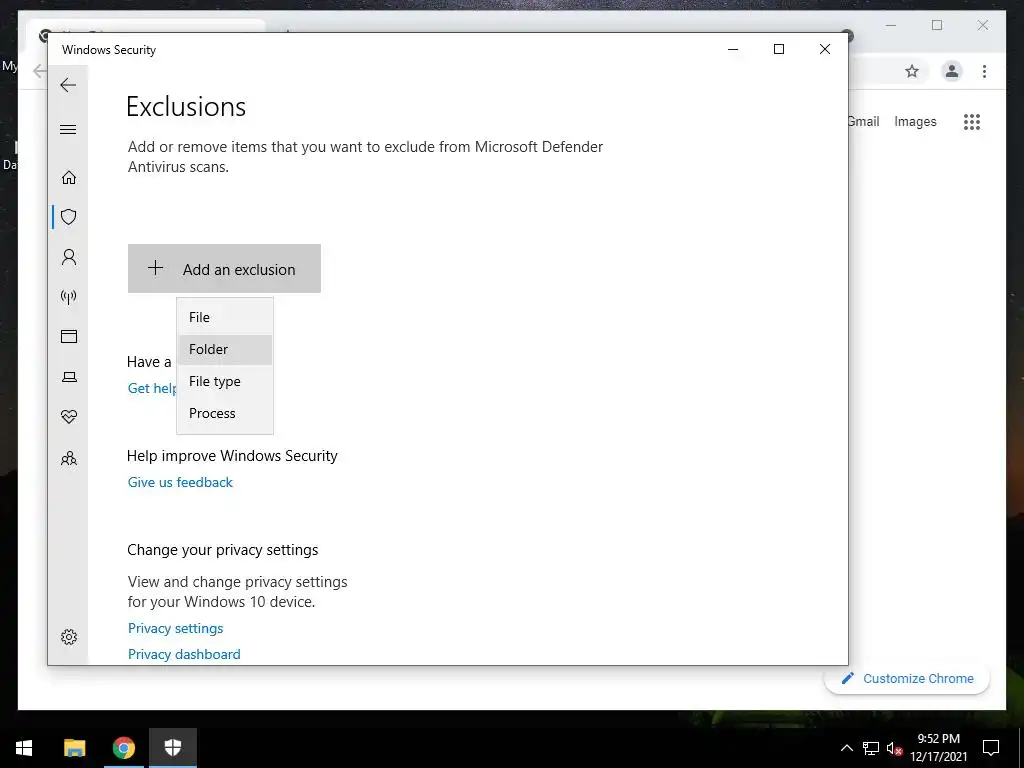Bookmark page with Chrome star icon
Viewport: 1024px width, 768px height.
pos(912,71)
